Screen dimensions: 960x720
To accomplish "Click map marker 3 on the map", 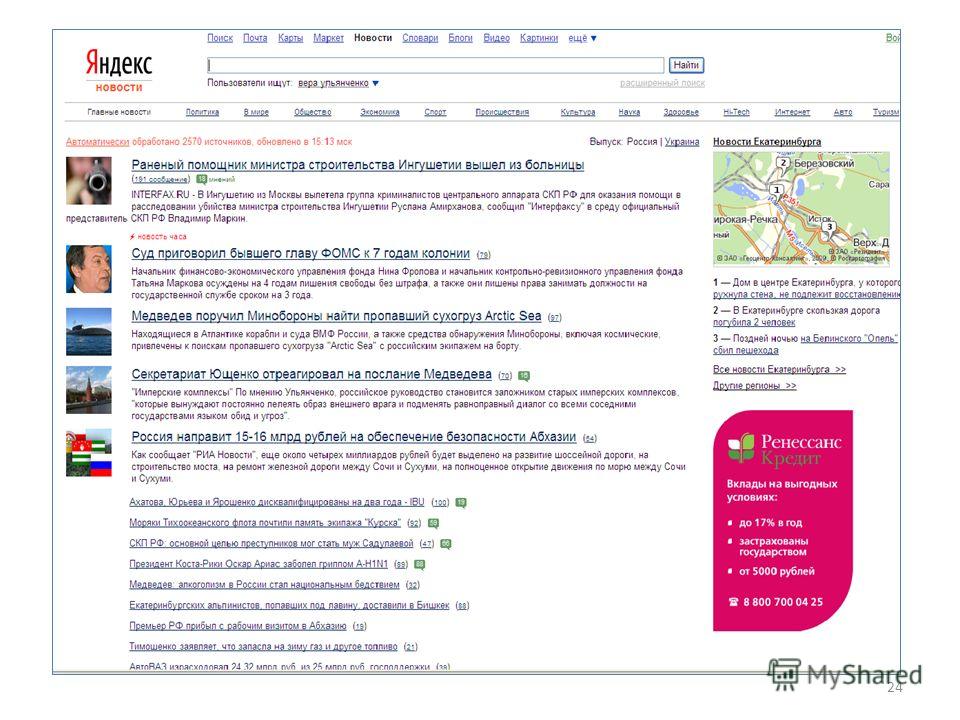I will [830, 227].
